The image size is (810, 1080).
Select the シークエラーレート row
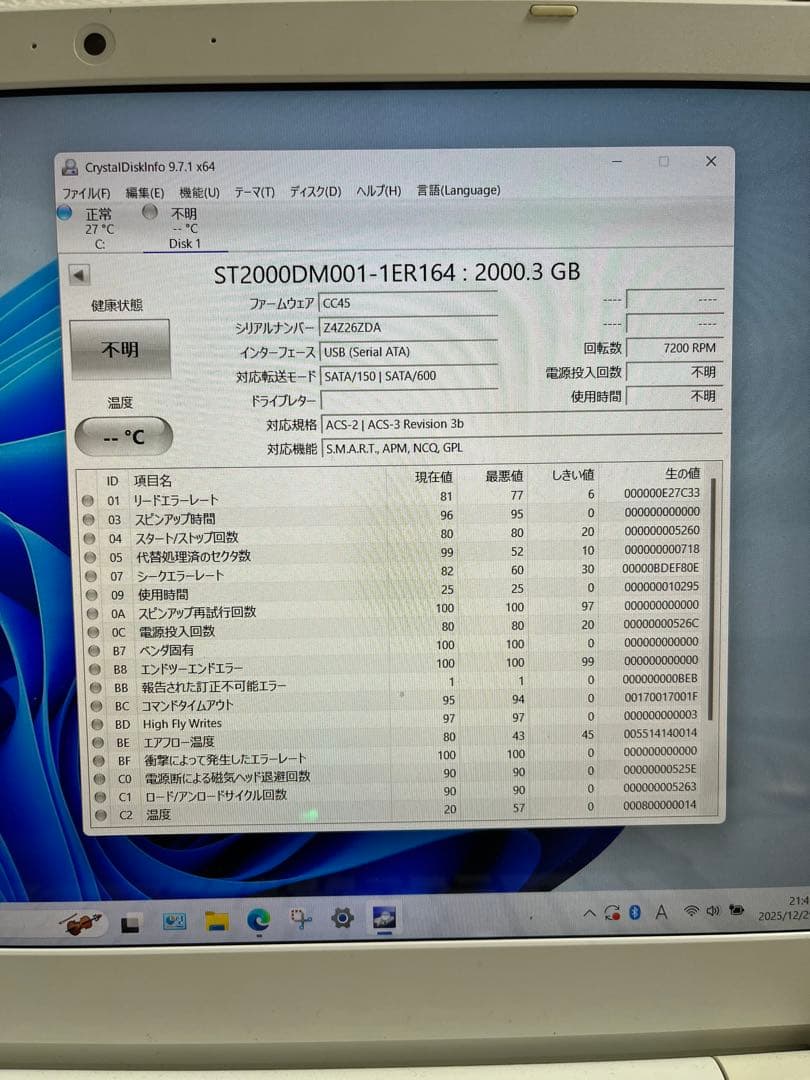click(393, 572)
